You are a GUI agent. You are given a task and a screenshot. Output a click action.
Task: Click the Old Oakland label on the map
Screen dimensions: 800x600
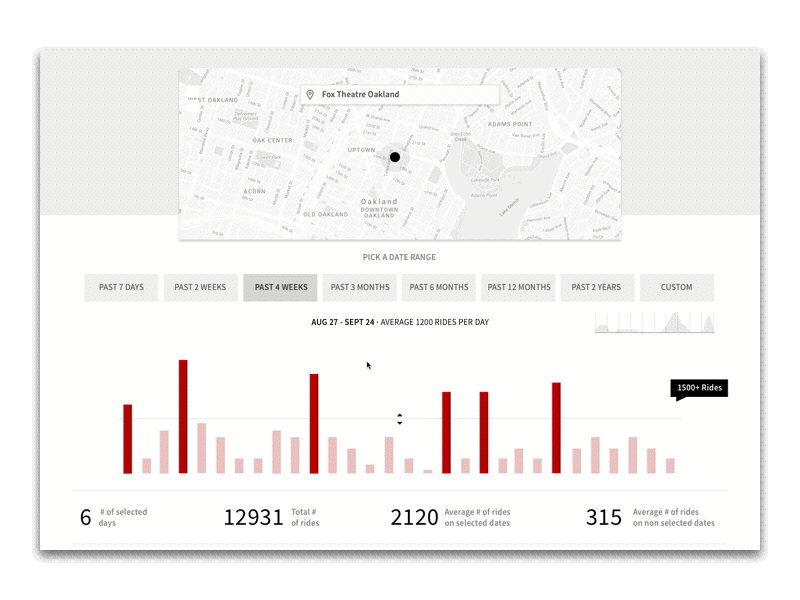point(326,214)
